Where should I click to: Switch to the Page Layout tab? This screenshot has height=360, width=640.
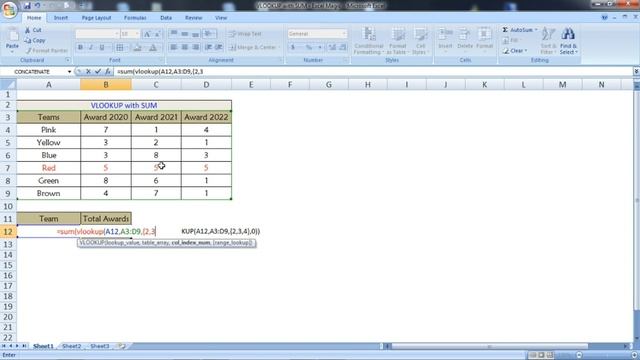96,18
